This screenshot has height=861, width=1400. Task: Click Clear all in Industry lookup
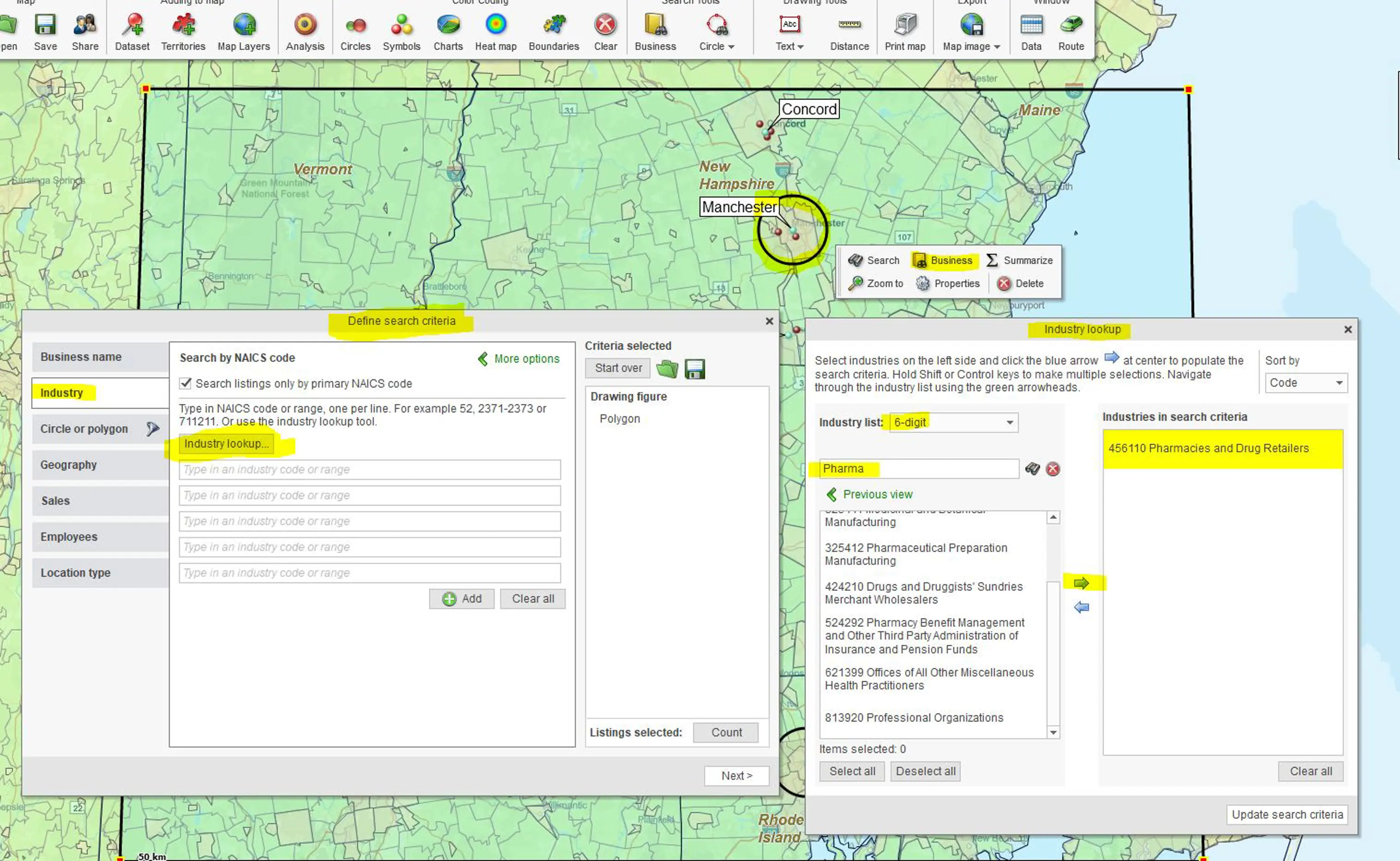(1310, 771)
